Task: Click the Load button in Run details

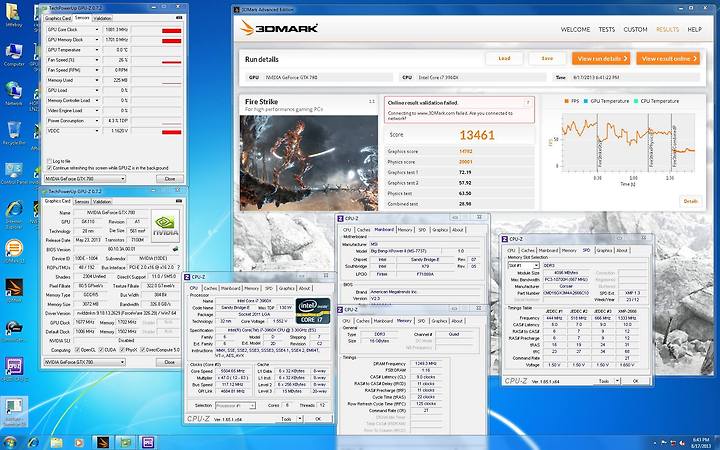Action: point(504,58)
